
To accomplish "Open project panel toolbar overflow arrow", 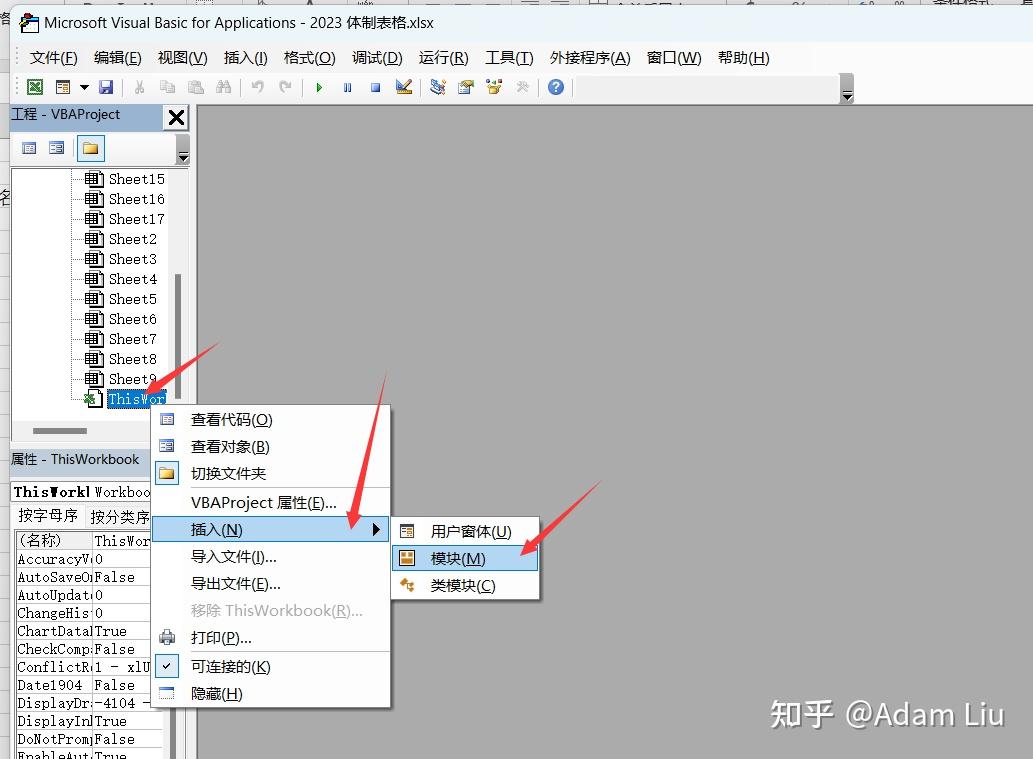I will pos(183,150).
